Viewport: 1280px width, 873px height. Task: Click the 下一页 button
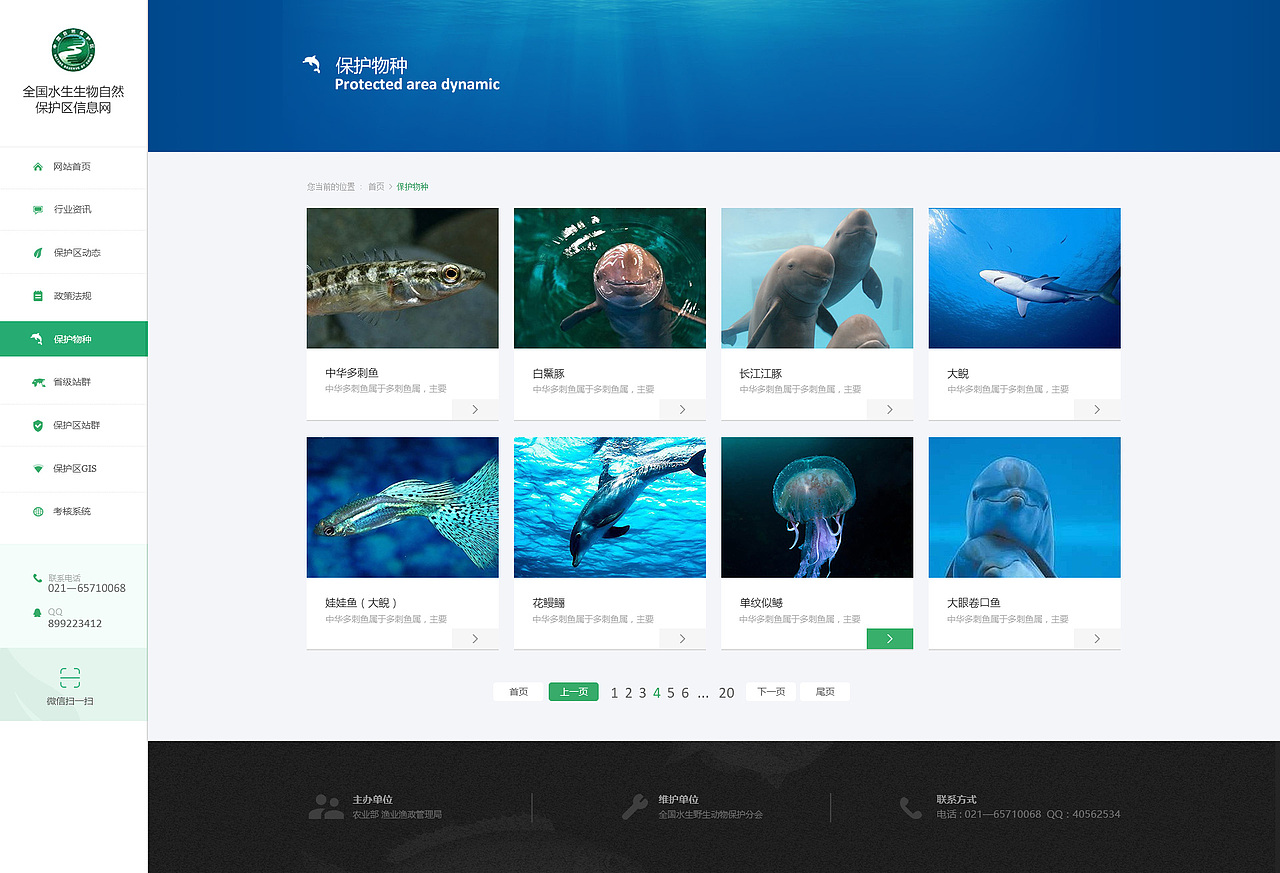pyautogui.click(x=771, y=692)
